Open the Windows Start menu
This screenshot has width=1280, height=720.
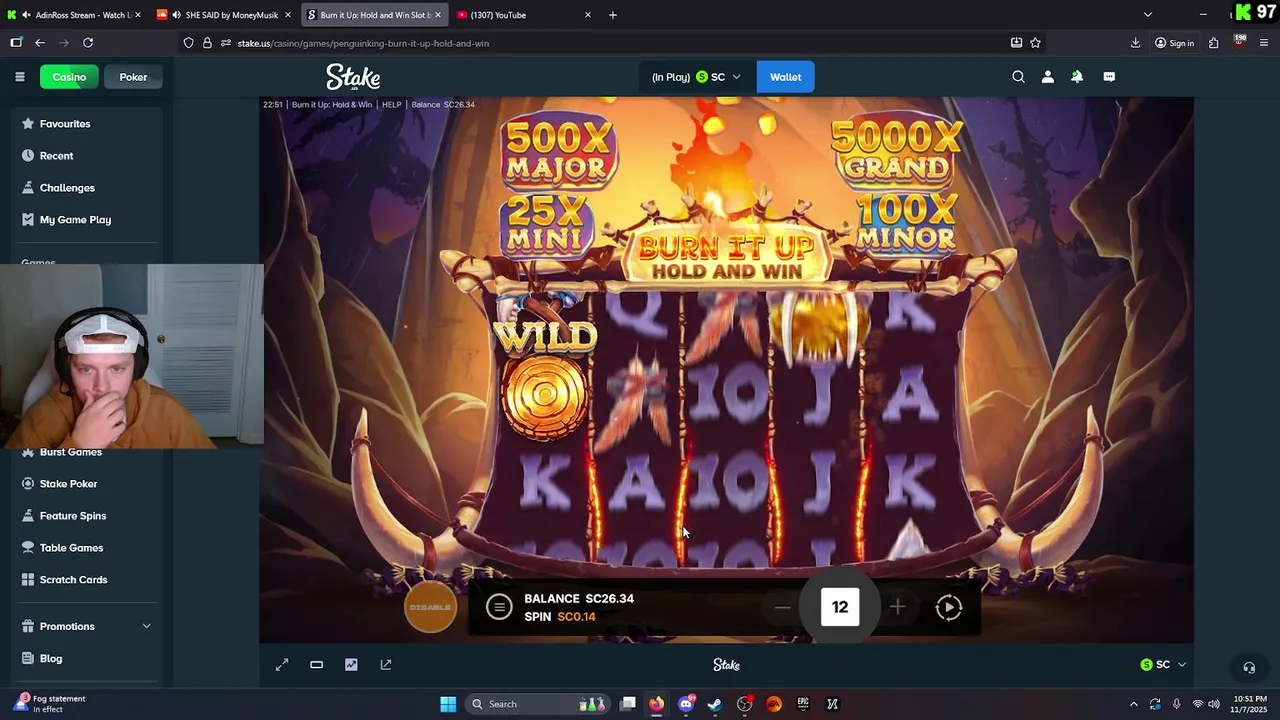point(448,704)
